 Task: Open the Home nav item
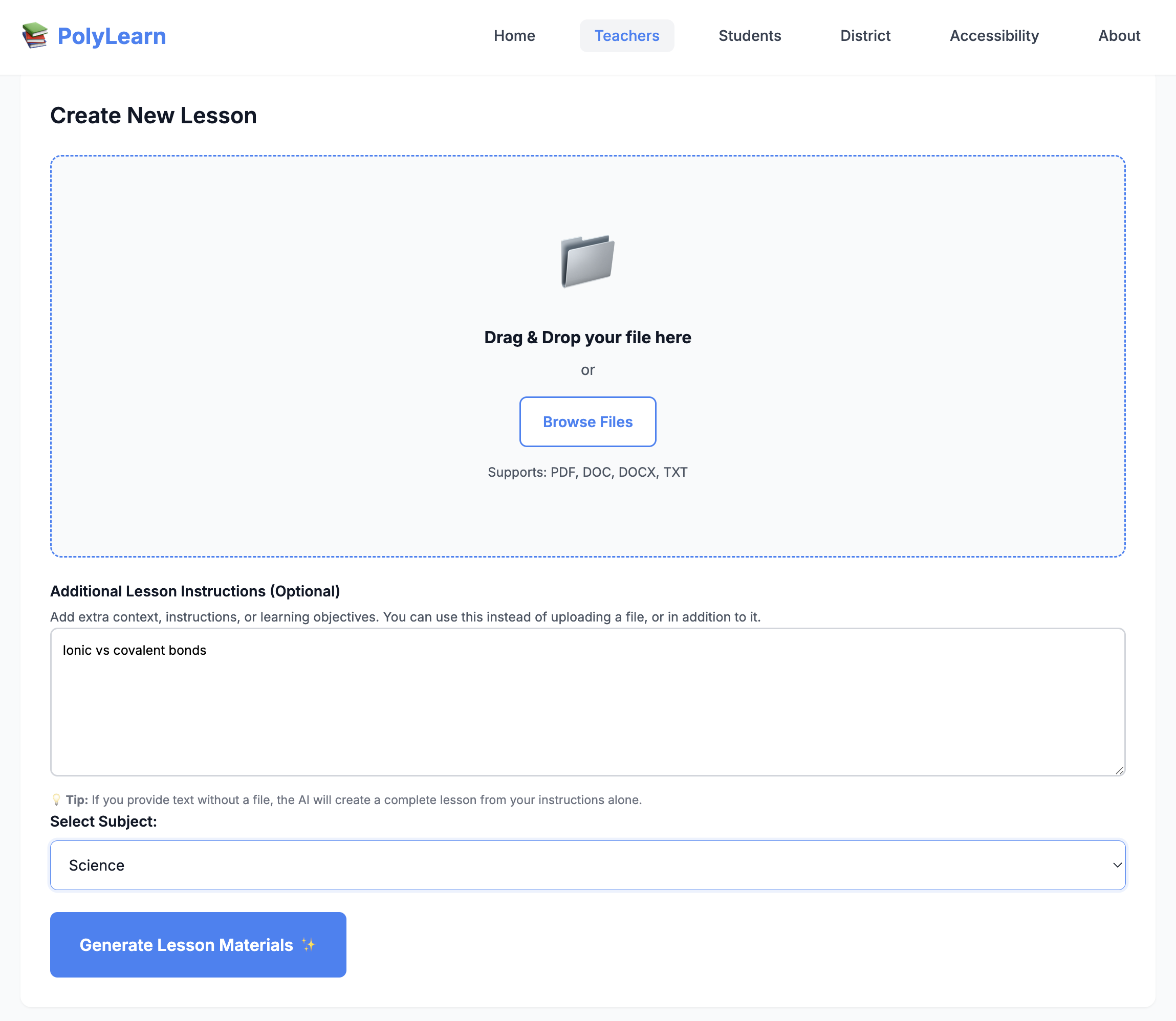pos(514,36)
